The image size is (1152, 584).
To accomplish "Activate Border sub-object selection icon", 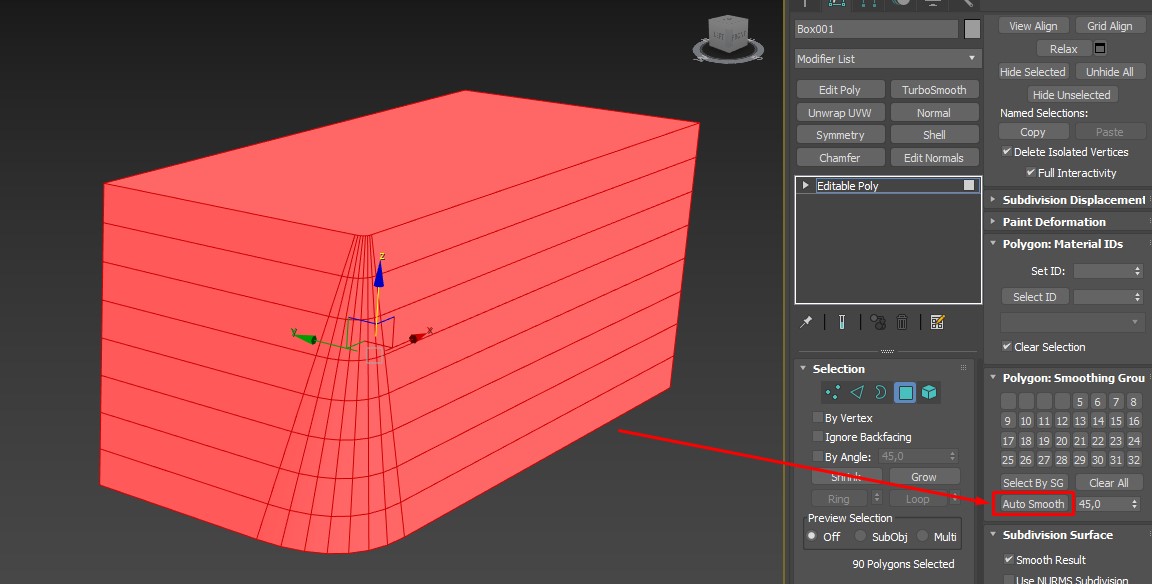I will click(x=881, y=392).
